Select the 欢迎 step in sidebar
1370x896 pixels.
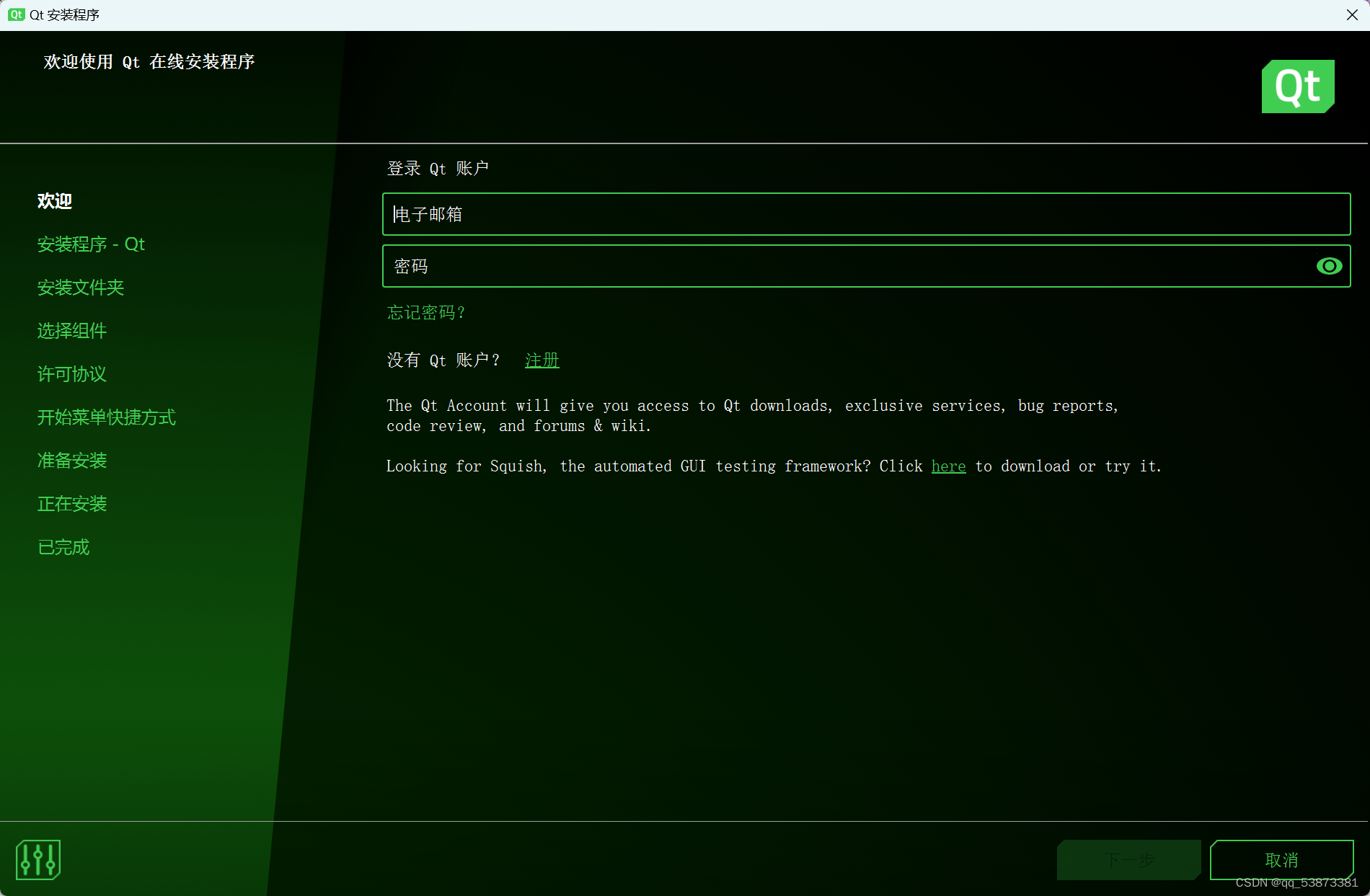click(55, 201)
